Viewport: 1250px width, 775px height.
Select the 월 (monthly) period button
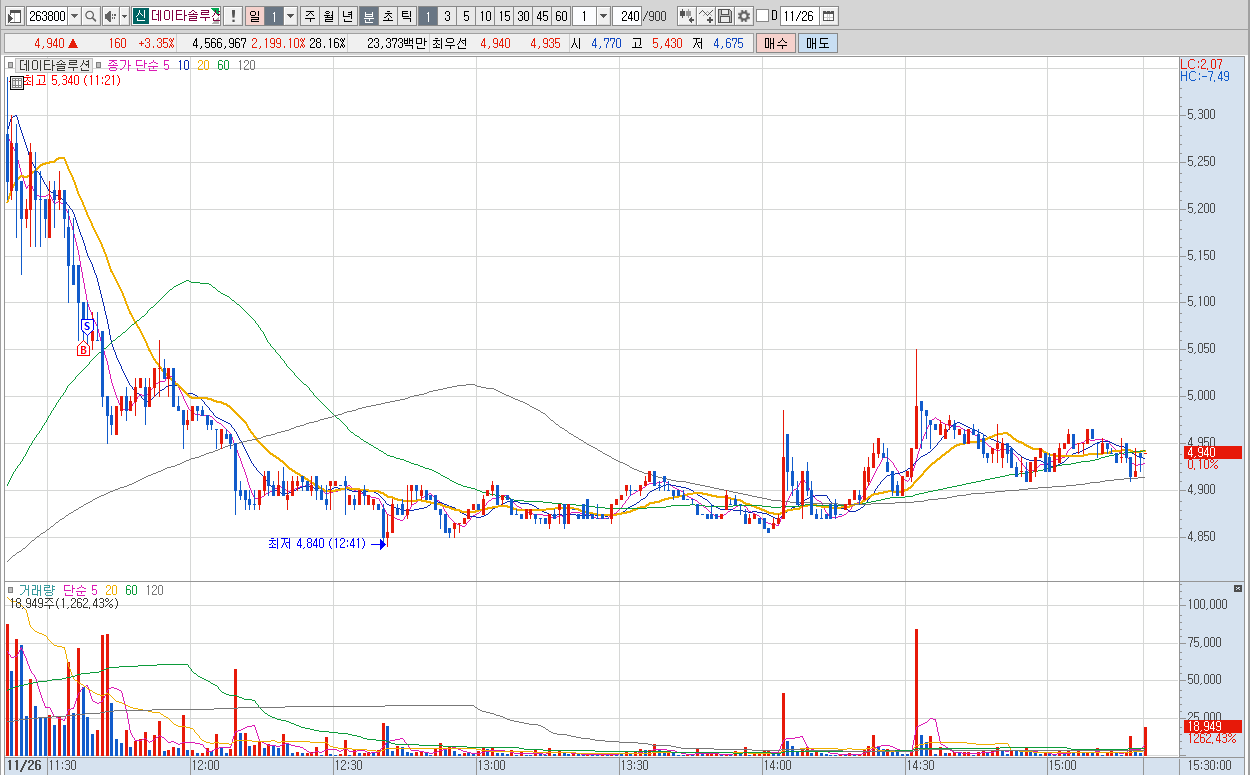(328, 16)
